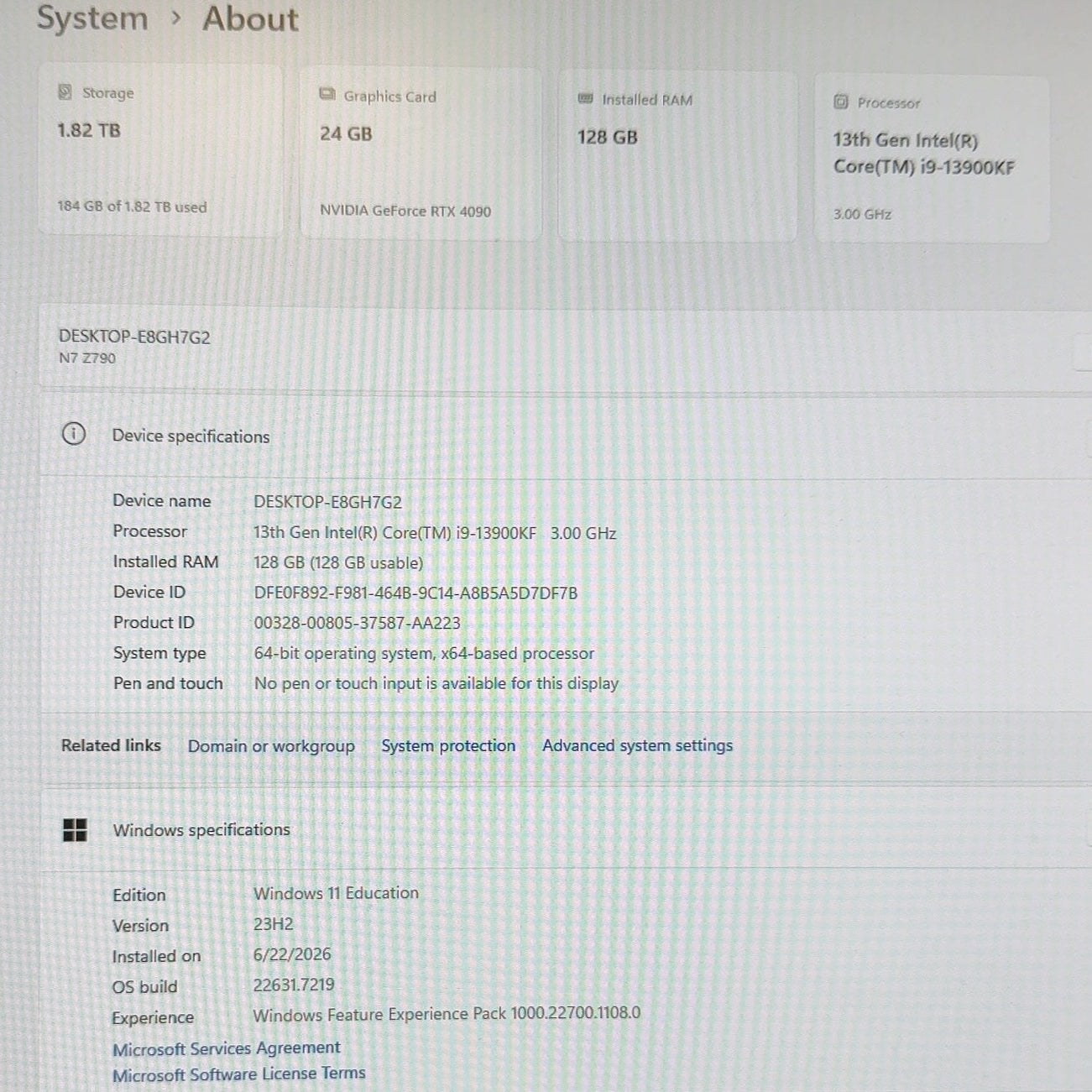Open the Graphics Card 24 GB card

(x=420, y=154)
